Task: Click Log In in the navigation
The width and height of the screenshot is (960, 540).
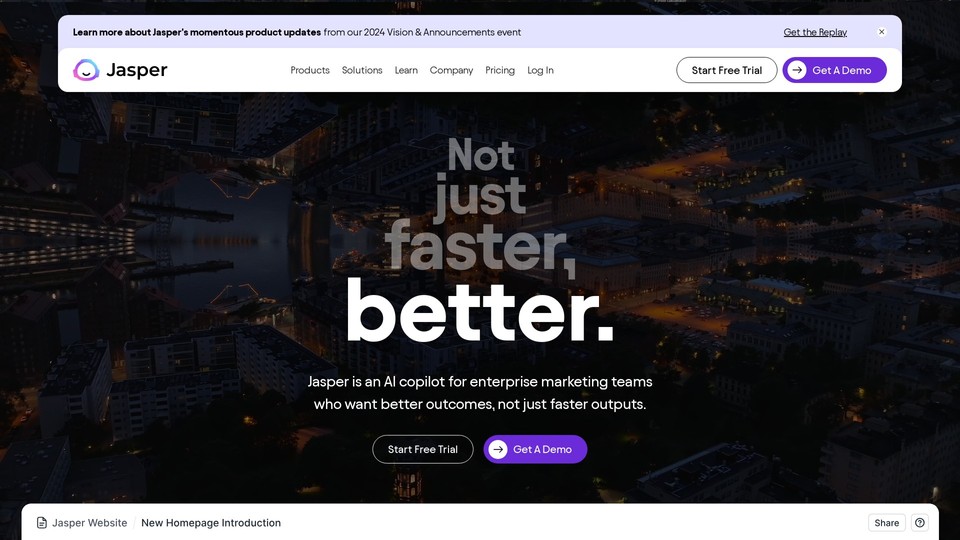Action: tap(540, 70)
